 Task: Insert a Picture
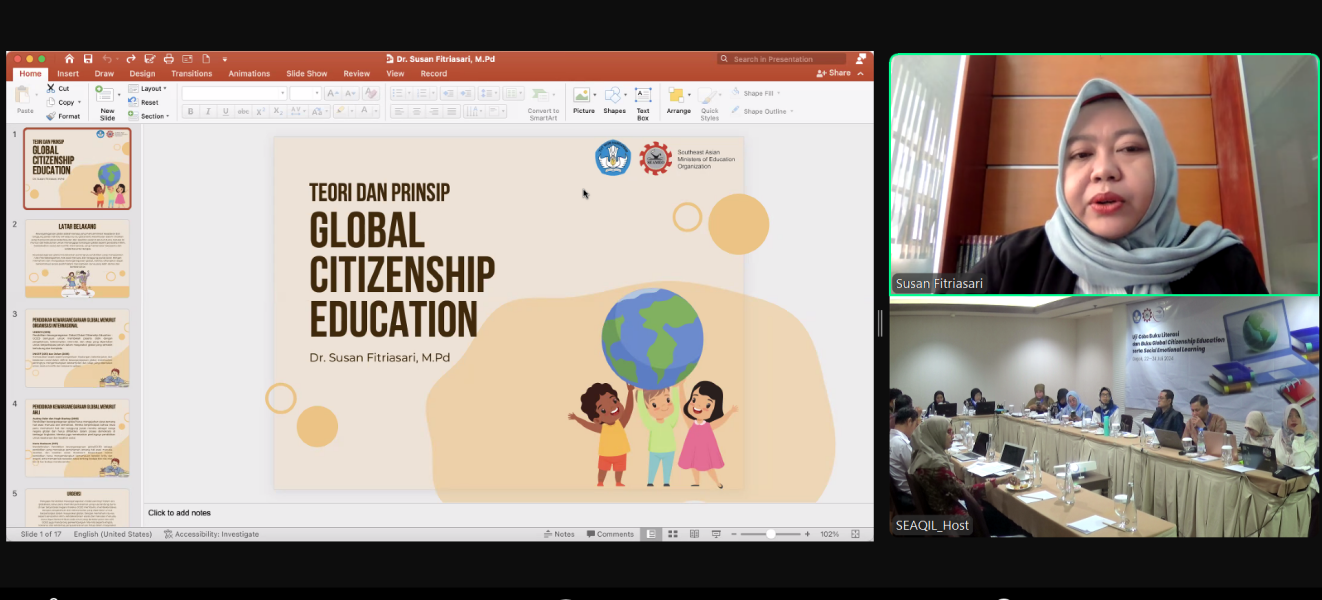point(582,100)
